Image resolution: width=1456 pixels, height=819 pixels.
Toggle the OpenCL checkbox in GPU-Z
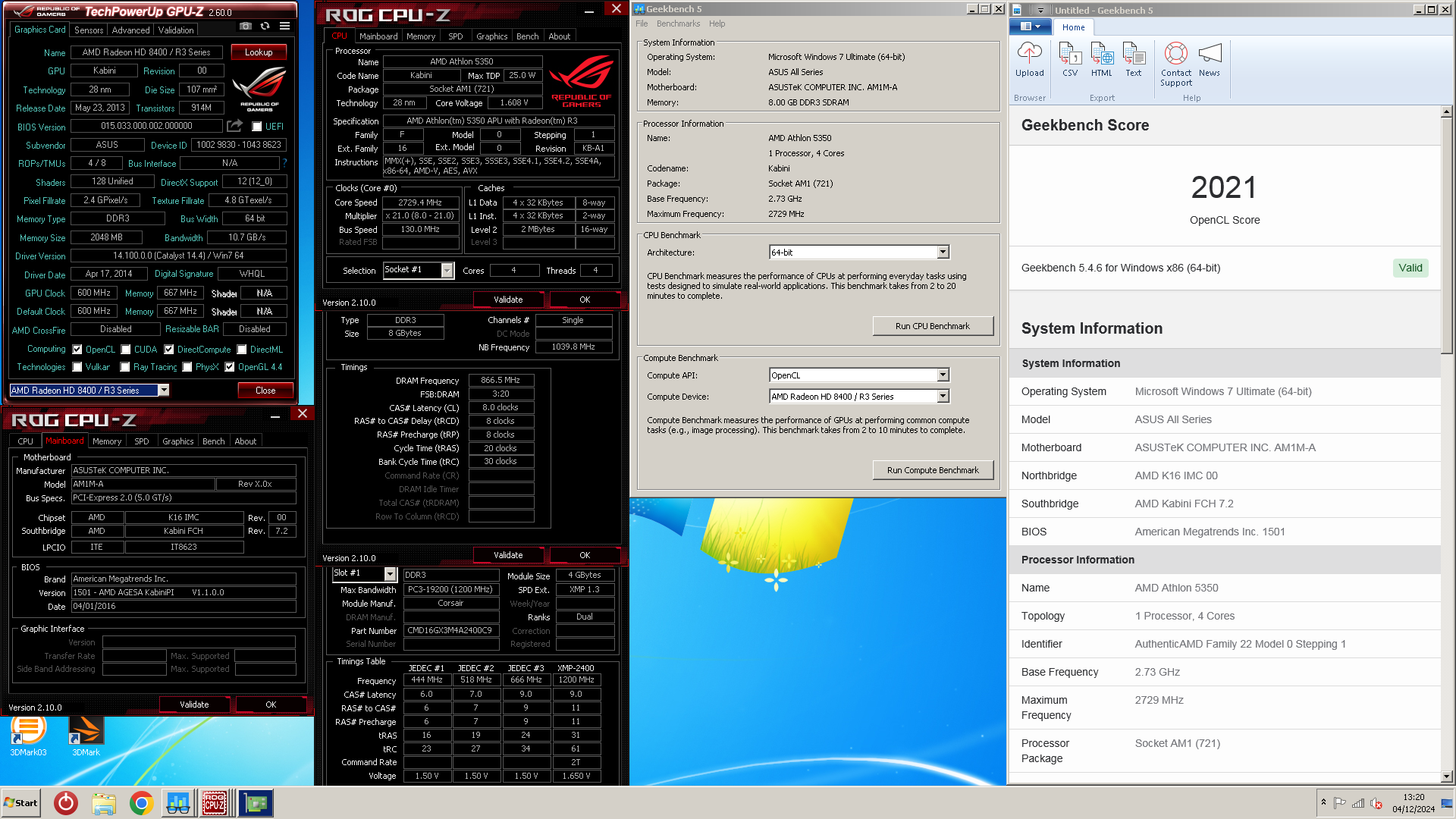[77, 350]
